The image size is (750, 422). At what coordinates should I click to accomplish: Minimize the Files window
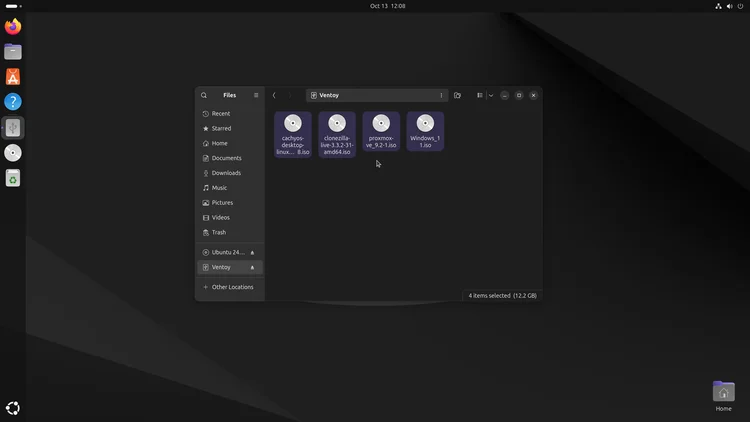click(505, 95)
